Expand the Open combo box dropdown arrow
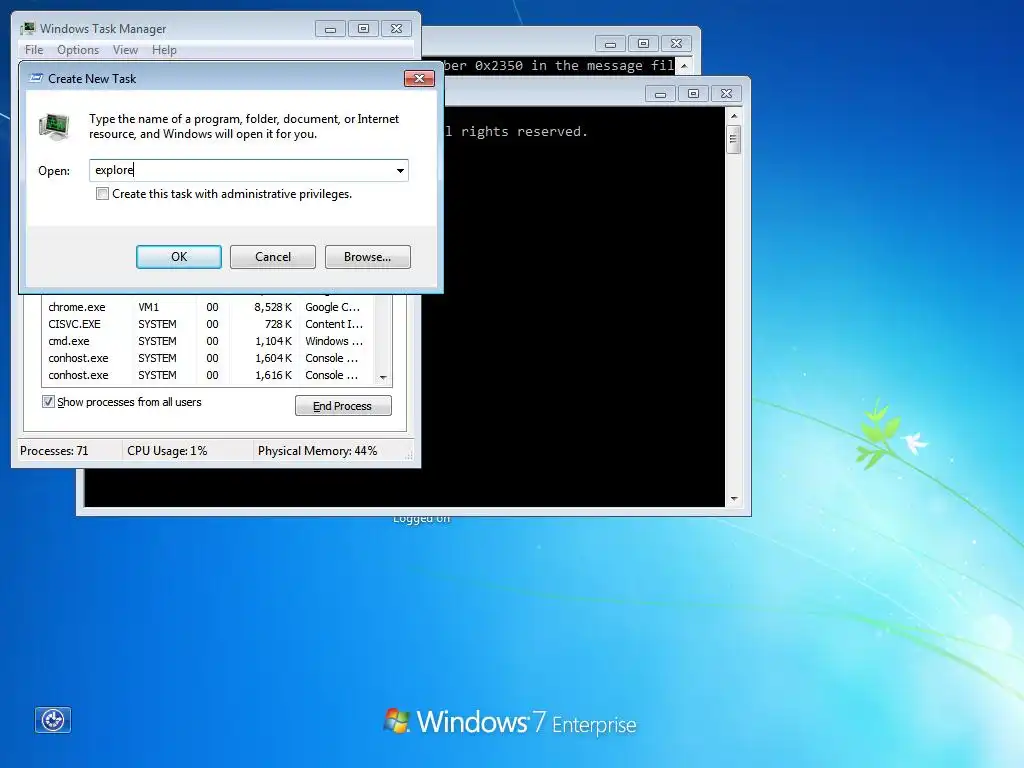The width and height of the screenshot is (1024, 768). pos(400,170)
